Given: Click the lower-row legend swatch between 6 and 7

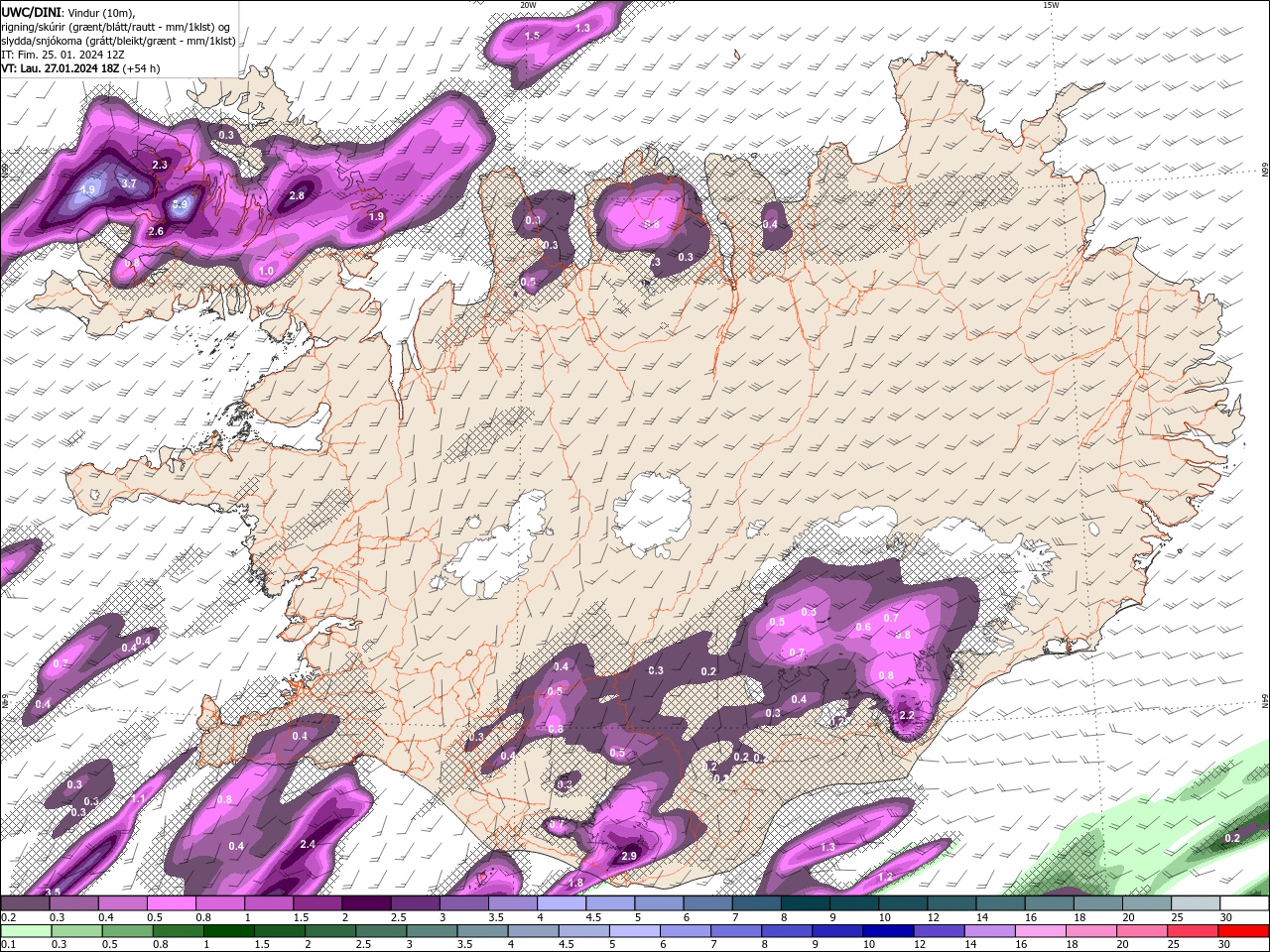Looking at the screenshot, I should (x=684, y=931).
